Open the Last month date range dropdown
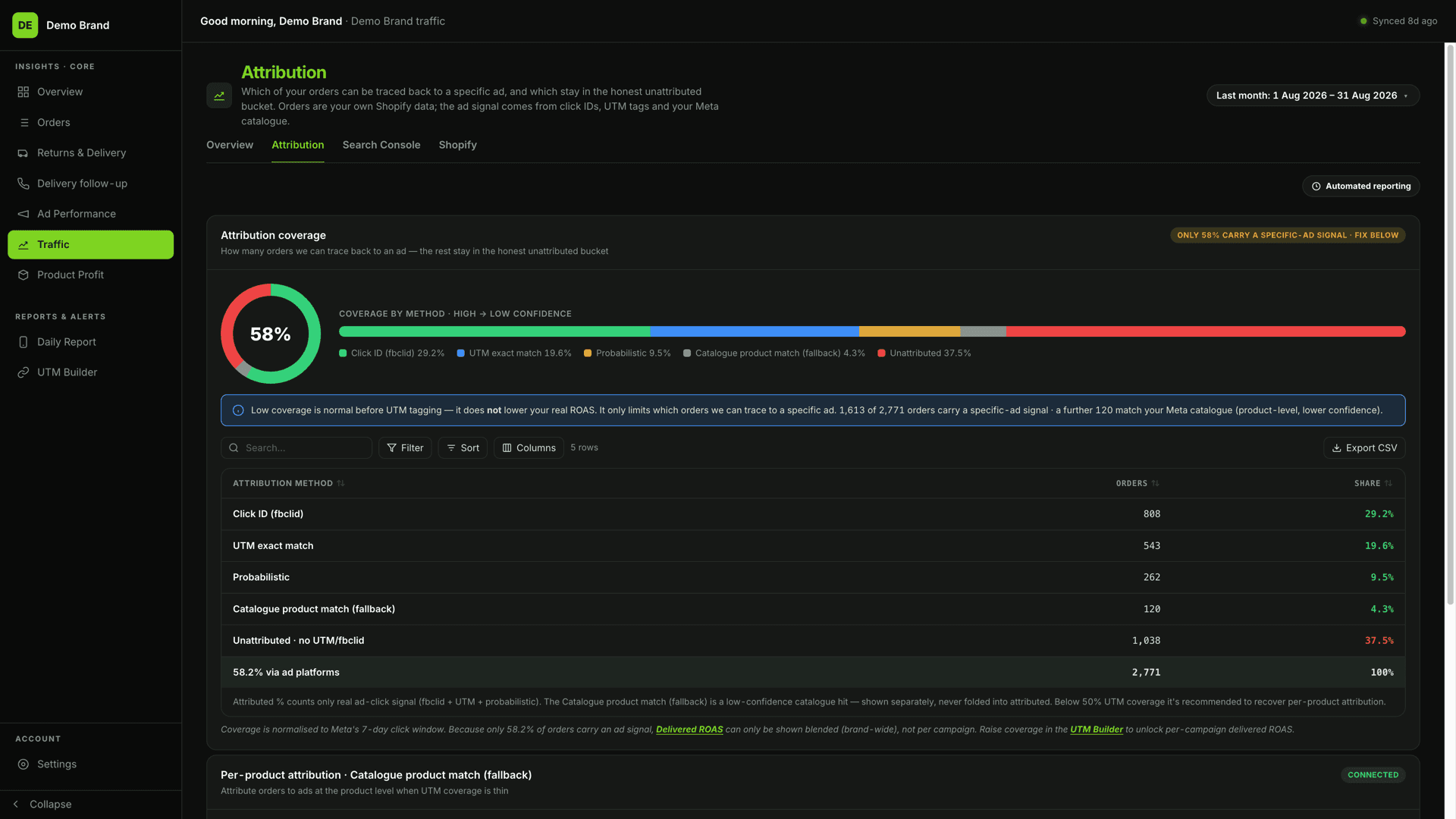Viewport: 1456px width, 819px height. pyautogui.click(x=1313, y=96)
